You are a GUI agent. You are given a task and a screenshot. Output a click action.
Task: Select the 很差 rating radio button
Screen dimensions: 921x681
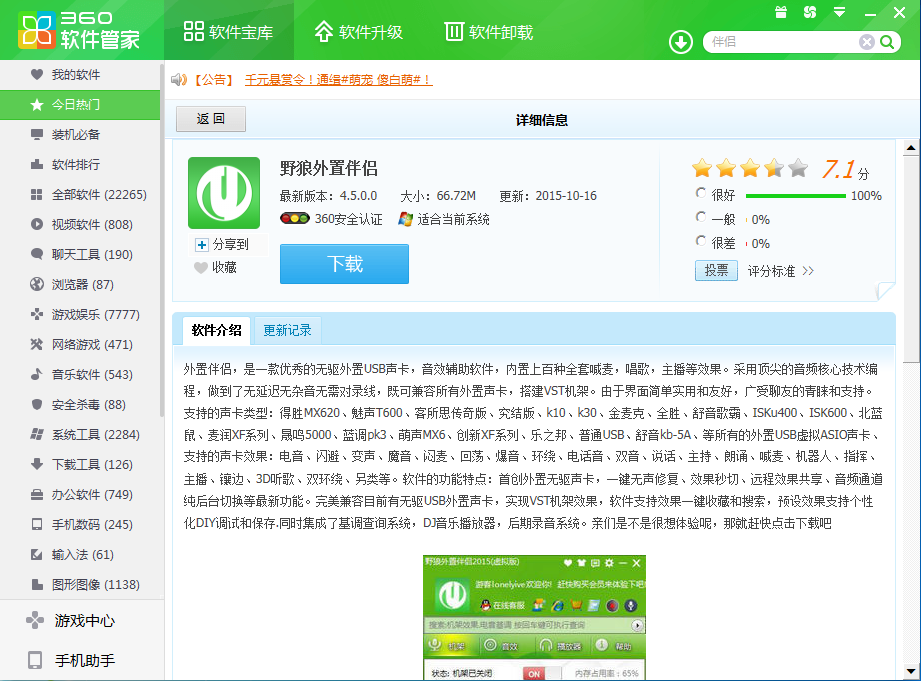(x=701, y=241)
